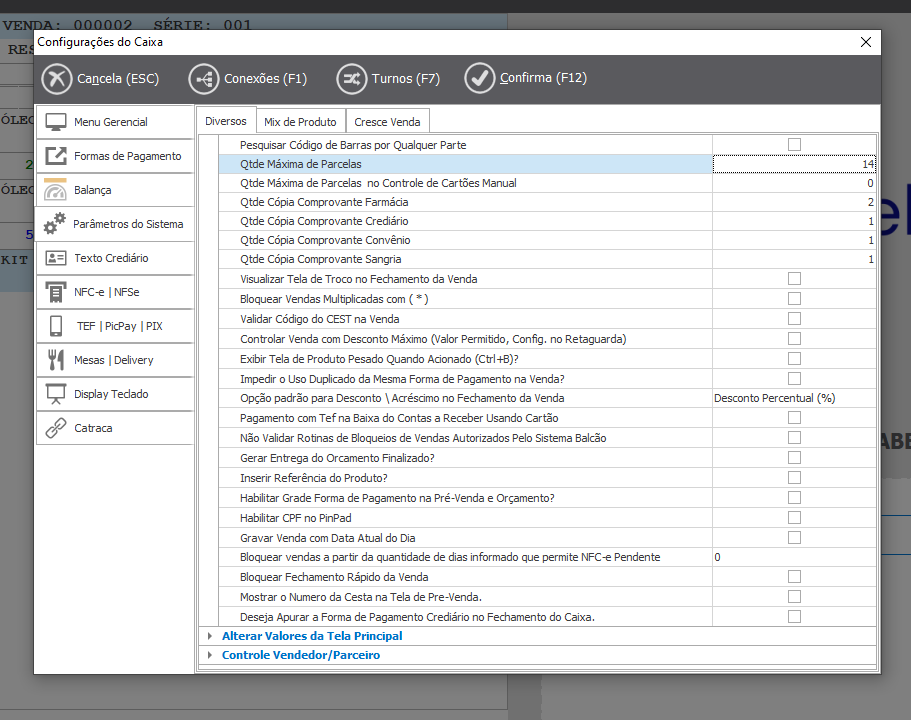Open Conexões (F1) connections icon

(x=204, y=78)
